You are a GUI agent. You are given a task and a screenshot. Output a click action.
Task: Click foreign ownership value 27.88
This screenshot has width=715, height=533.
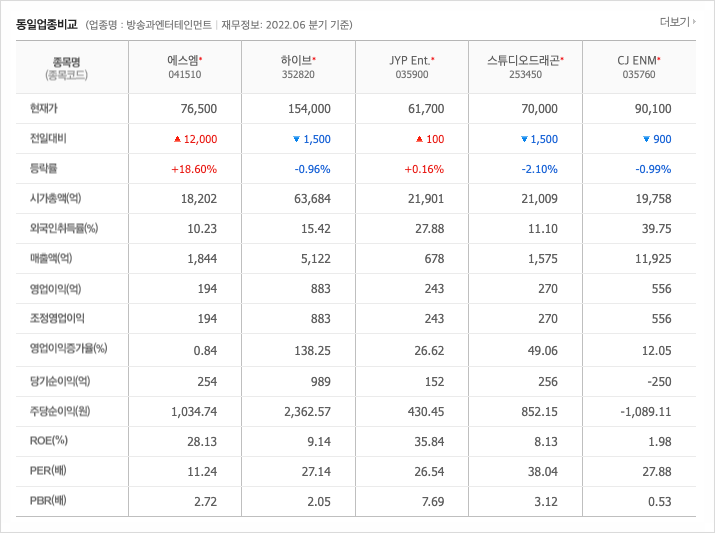coord(430,228)
